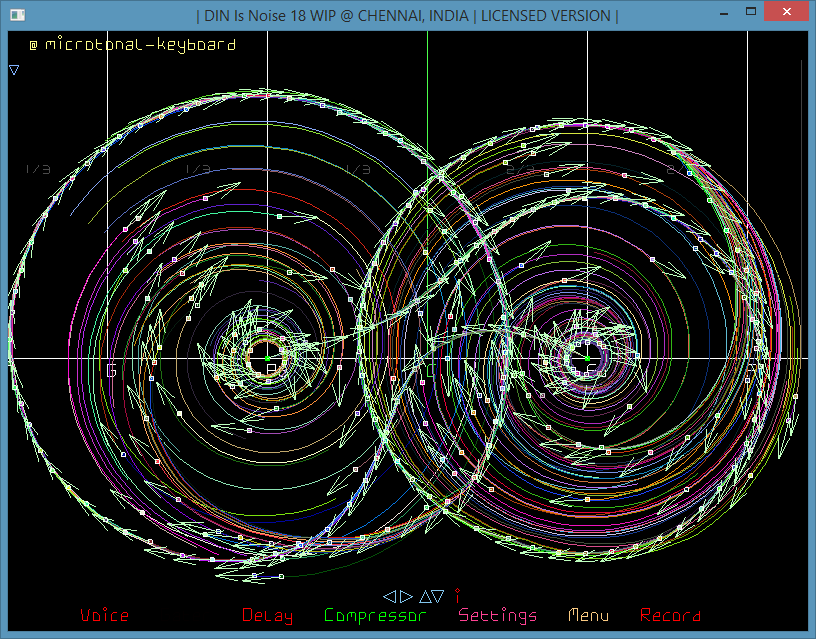The image size is (816, 639).
Task: Click the vertical bar at right edge
Action: click(802, 200)
